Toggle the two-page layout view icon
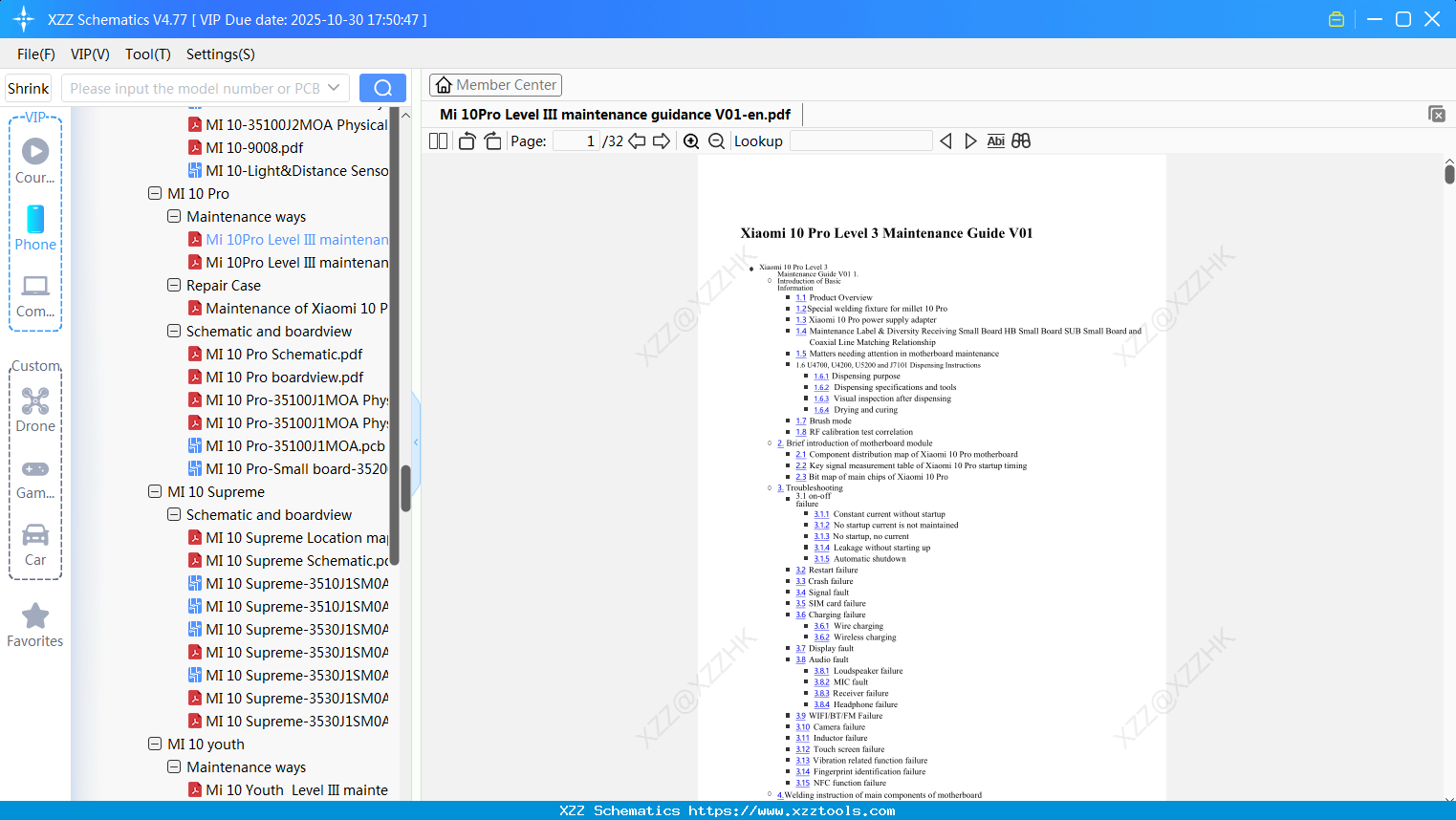 439,141
